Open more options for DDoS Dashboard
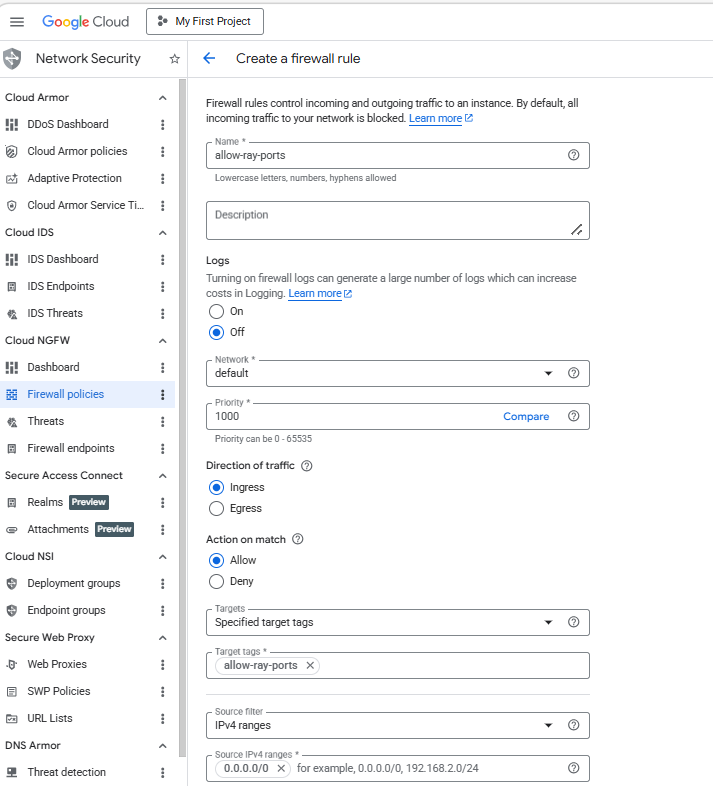This screenshot has height=786, width=713. coord(162,124)
